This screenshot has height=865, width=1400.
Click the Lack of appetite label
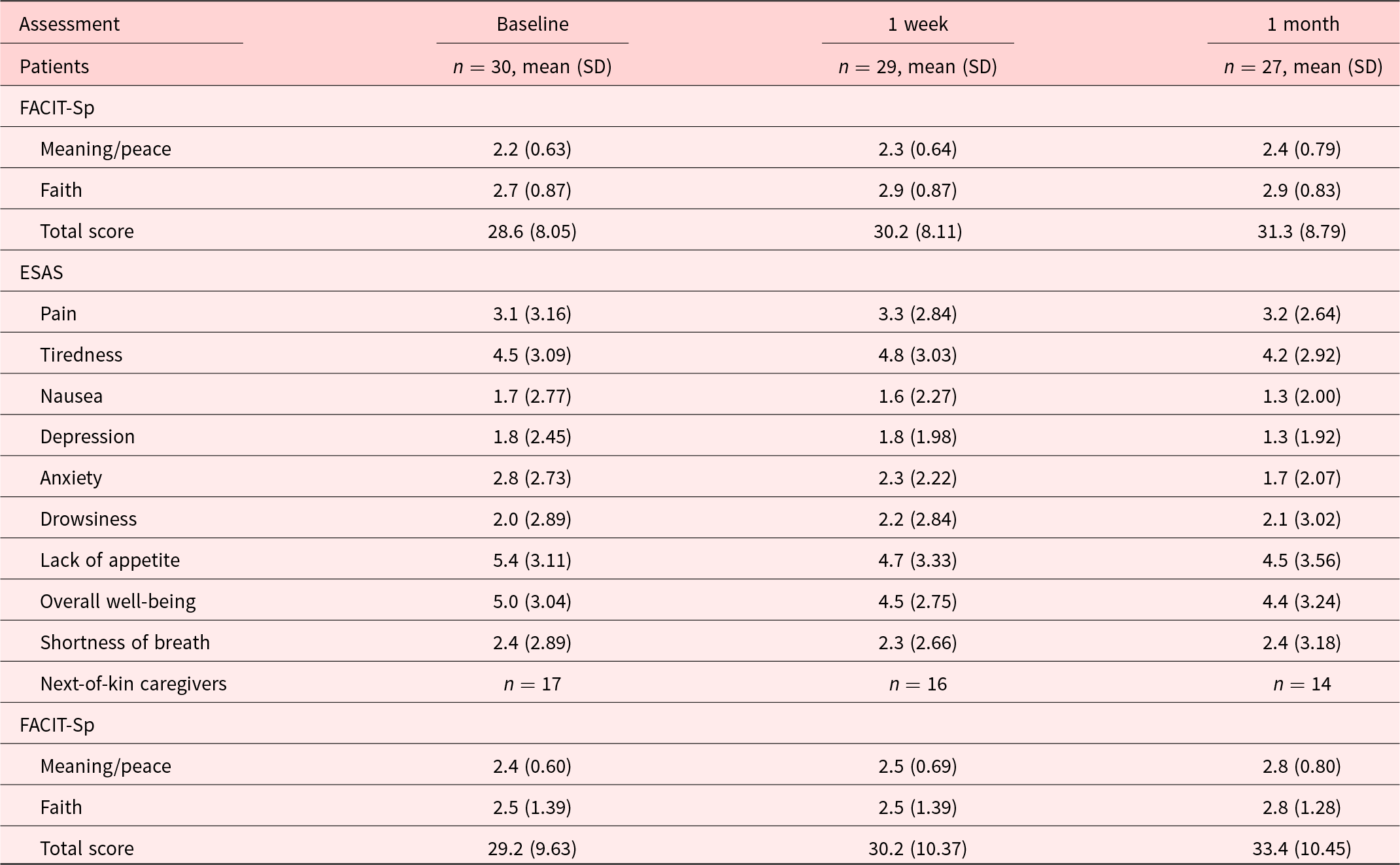110,560
